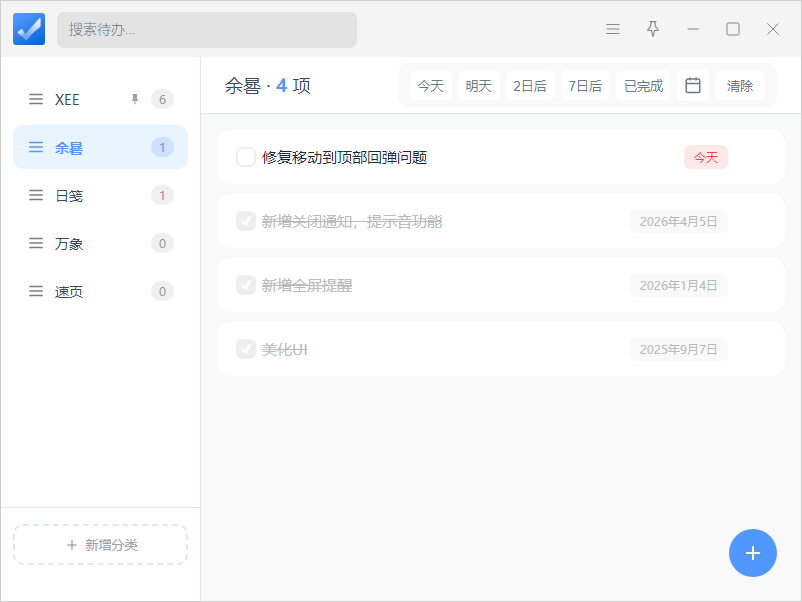Click the 2026年4月5日 date tag

(678, 221)
